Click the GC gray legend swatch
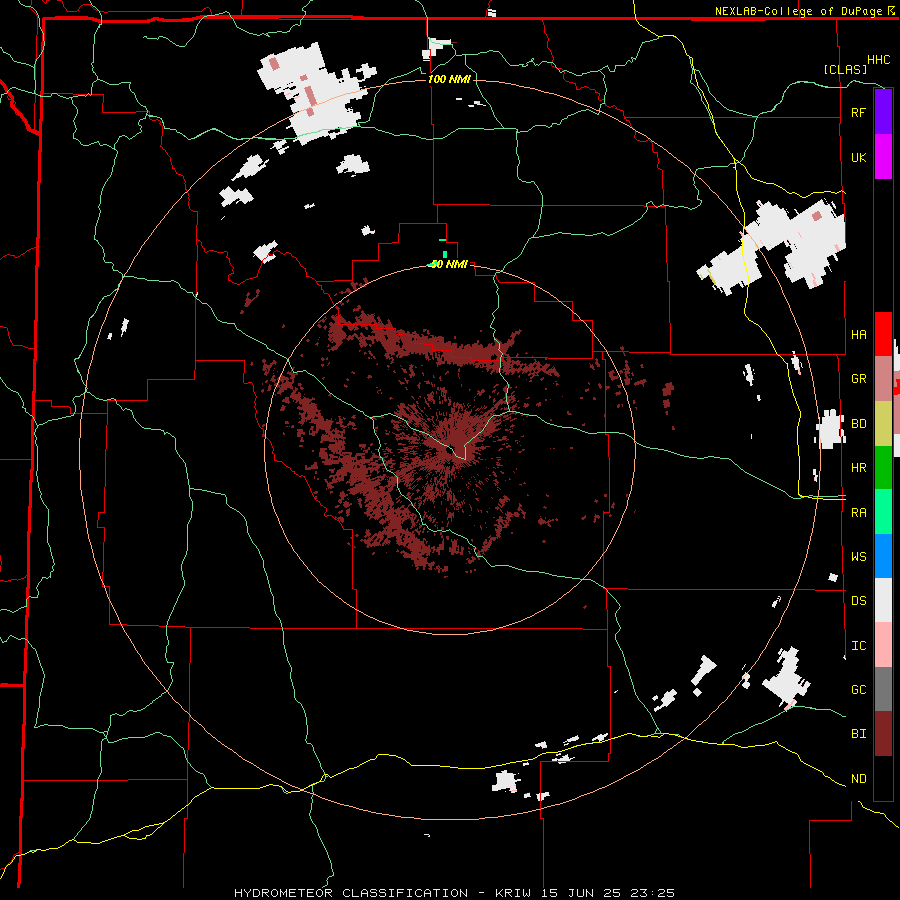 883,689
